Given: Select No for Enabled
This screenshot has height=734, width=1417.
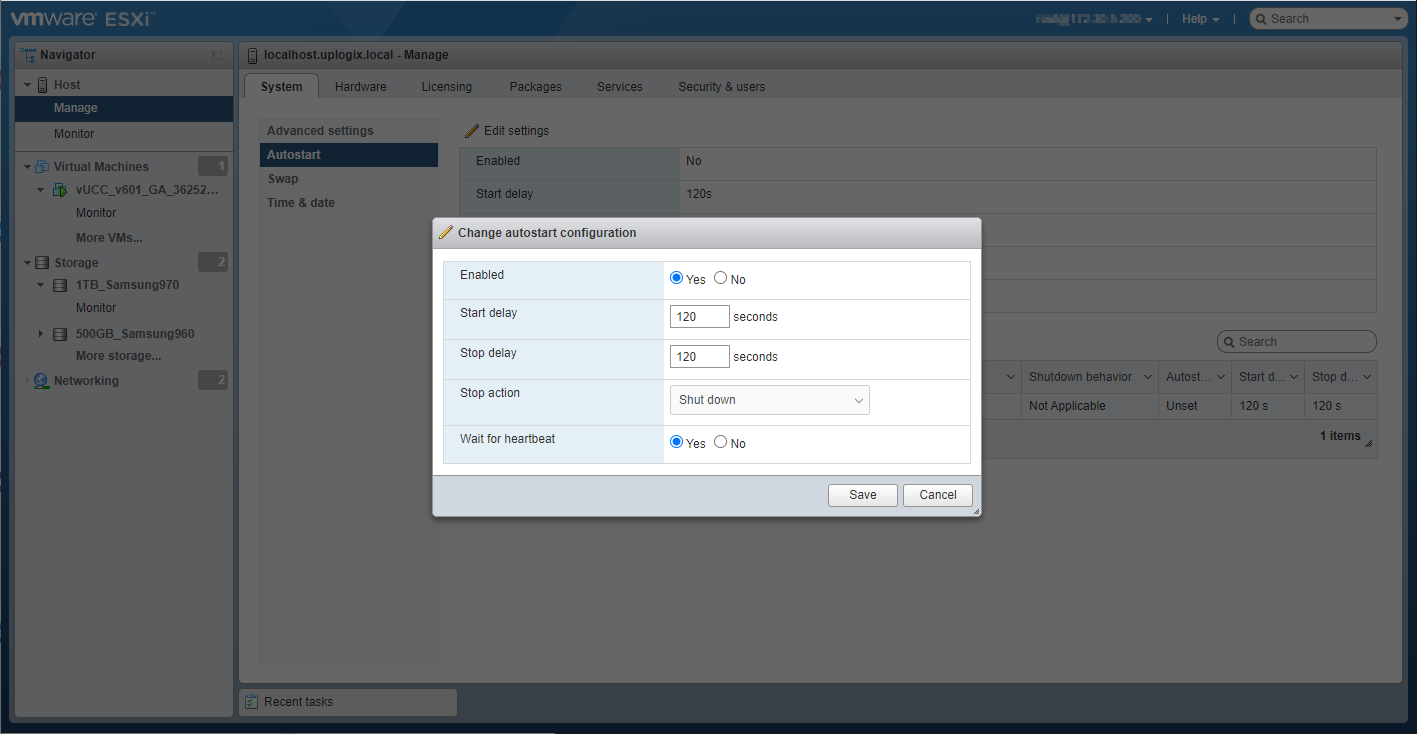Looking at the screenshot, I should 720,278.
